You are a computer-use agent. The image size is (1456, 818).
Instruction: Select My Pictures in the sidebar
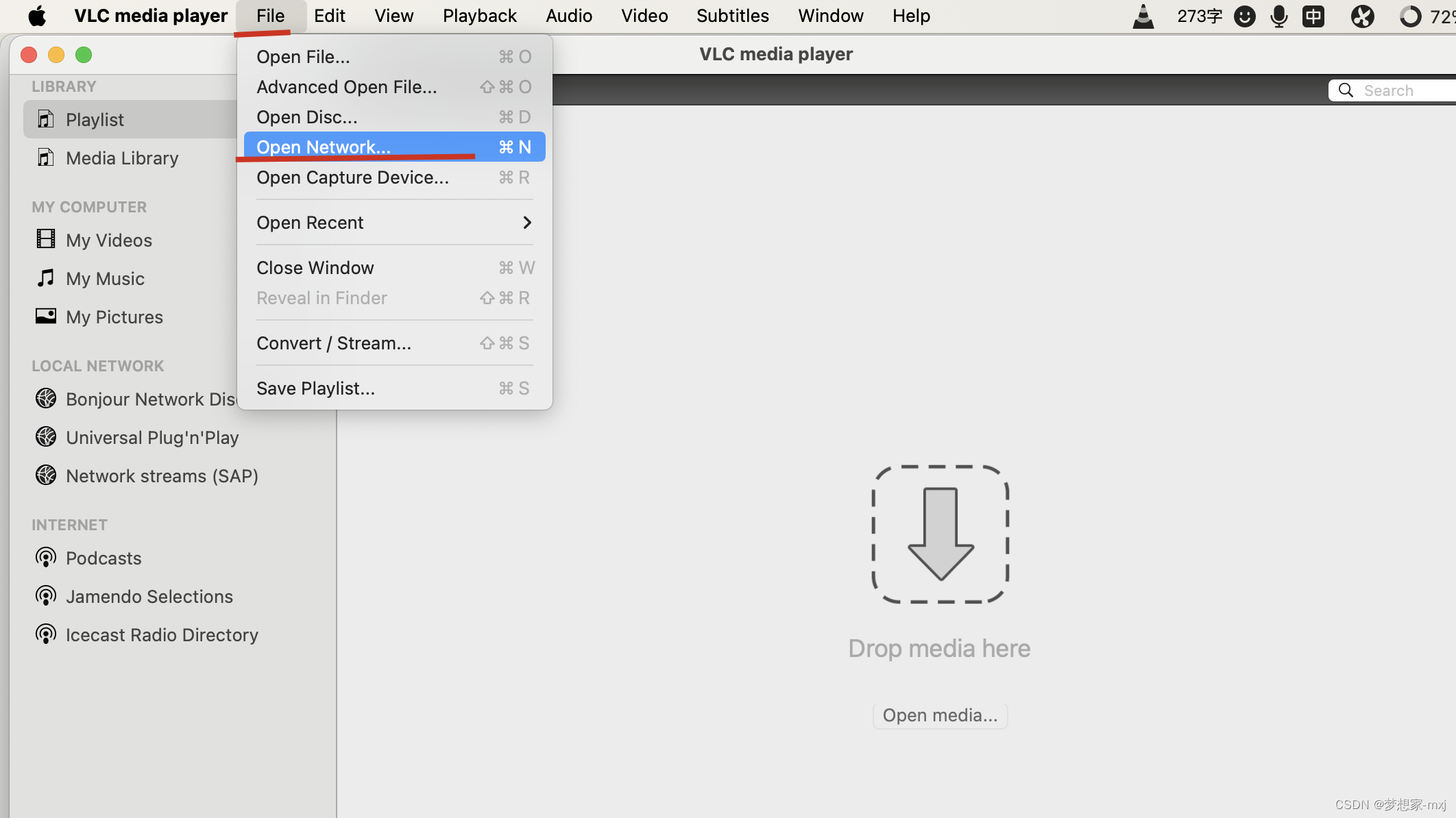114,317
